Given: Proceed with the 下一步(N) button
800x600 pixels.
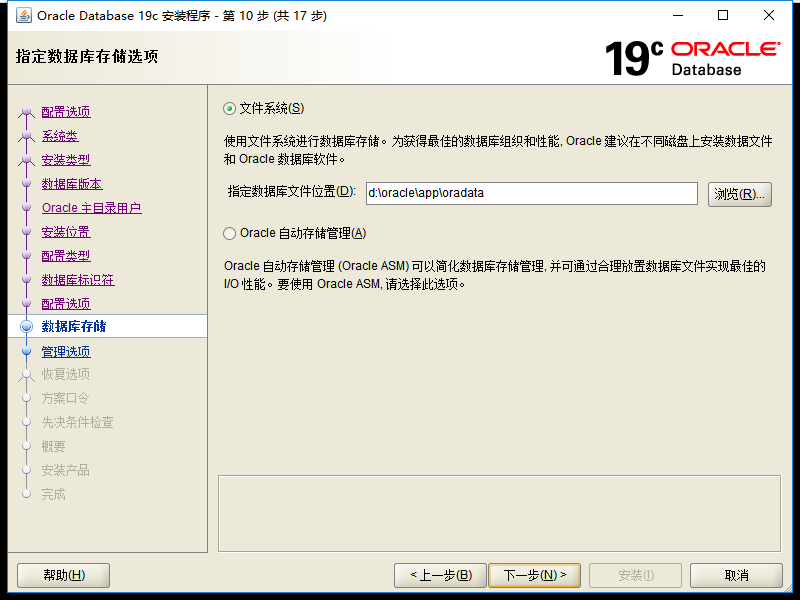Looking at the screenshot, I should [534, 576].
